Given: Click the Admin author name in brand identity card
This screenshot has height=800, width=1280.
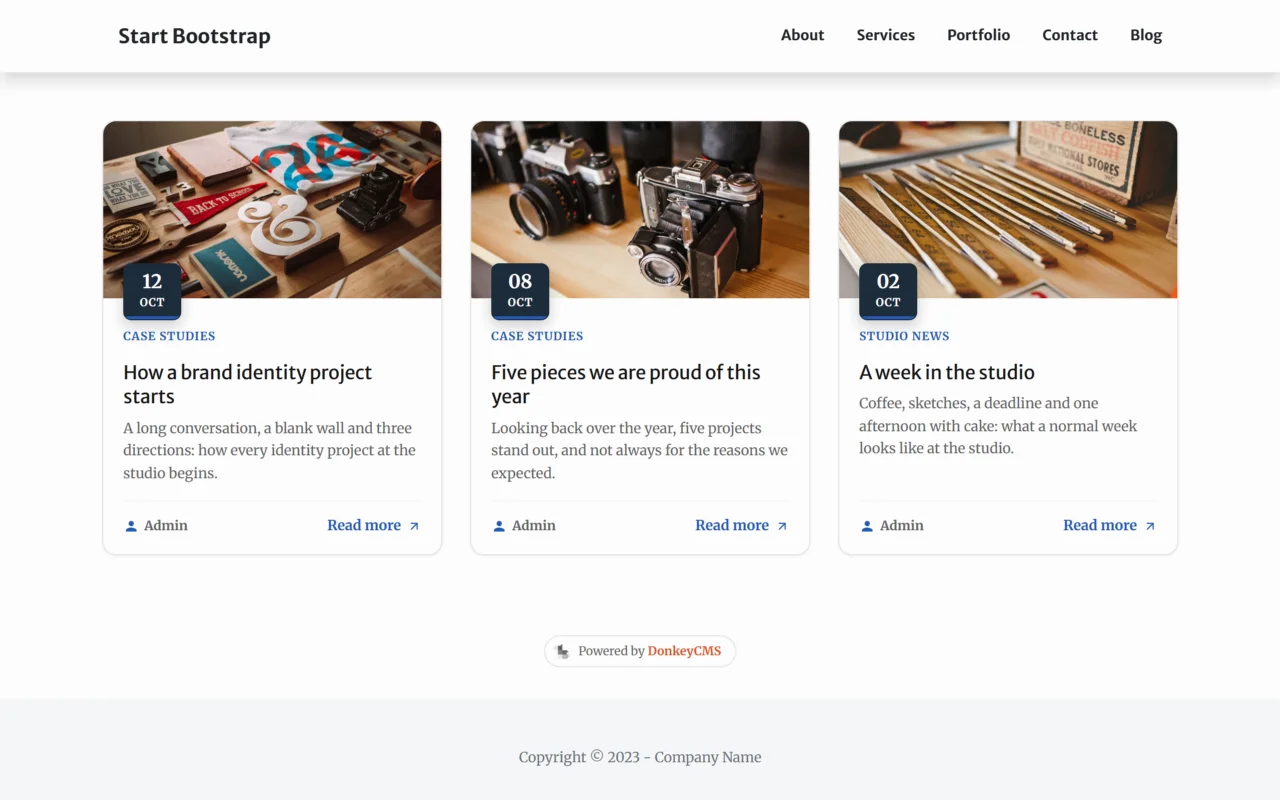Looking at the screenshot, I should point(166,525).
